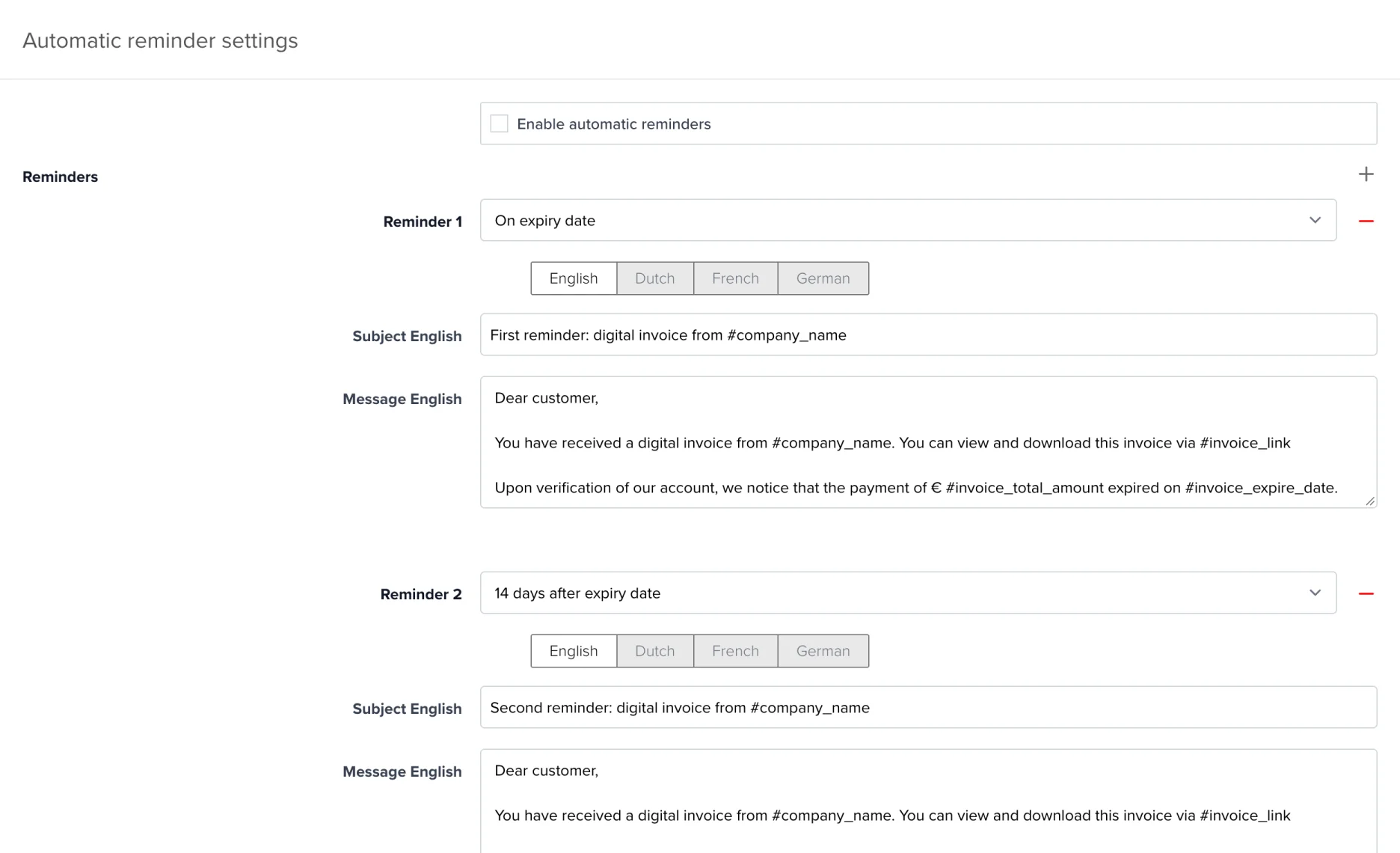
Task: Click inside Reminder 2 message text area
Action: (928, 801)
